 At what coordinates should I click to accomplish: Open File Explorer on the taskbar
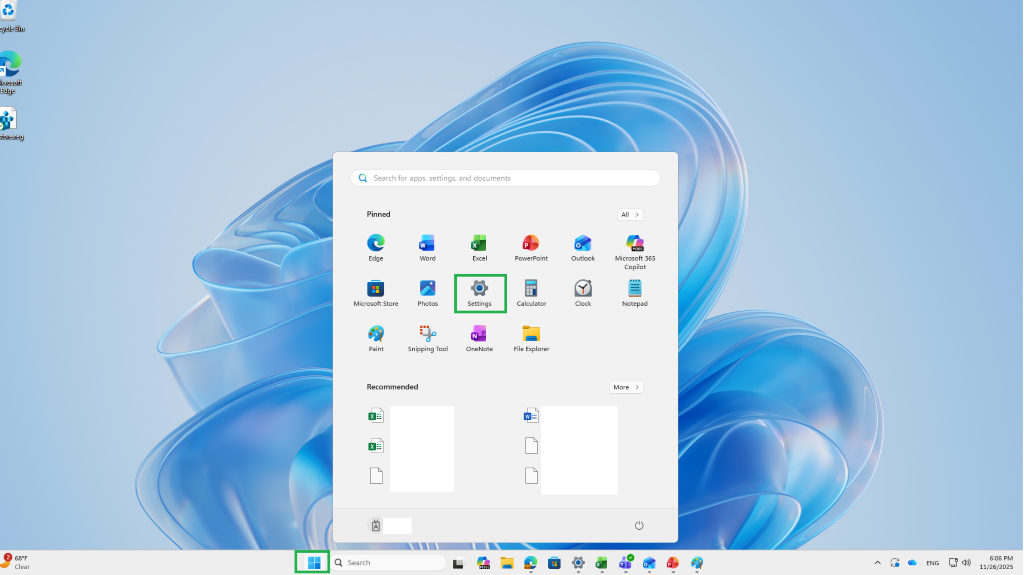point(507,563)
